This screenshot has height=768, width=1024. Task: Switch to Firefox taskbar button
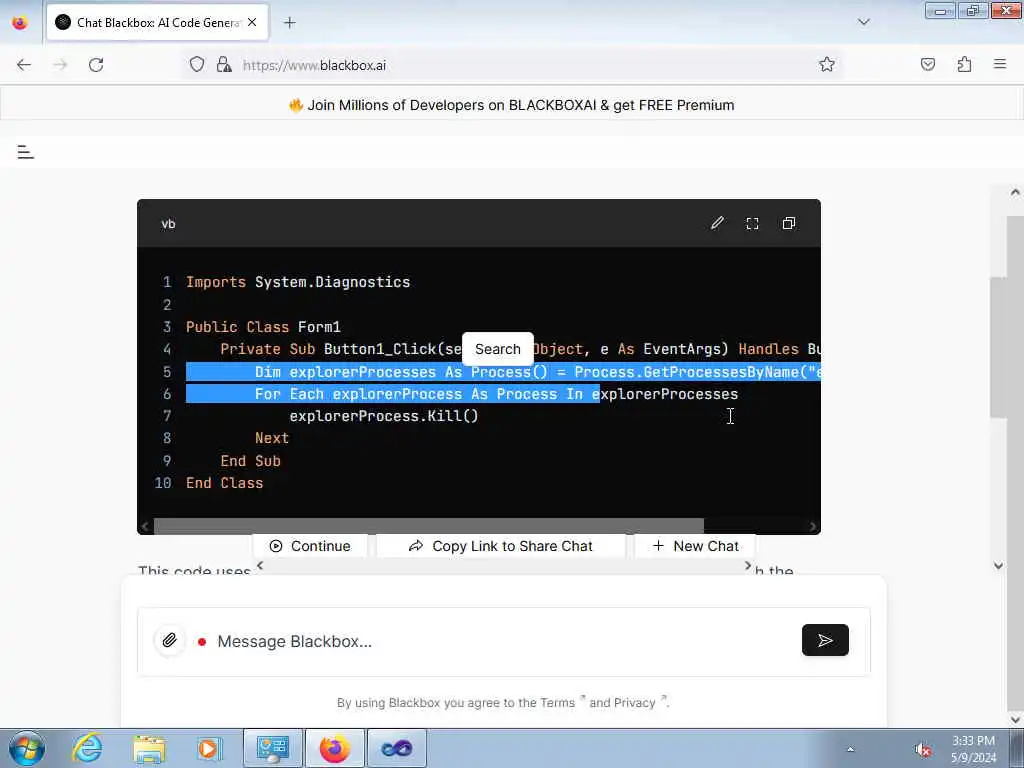[334, 748]
